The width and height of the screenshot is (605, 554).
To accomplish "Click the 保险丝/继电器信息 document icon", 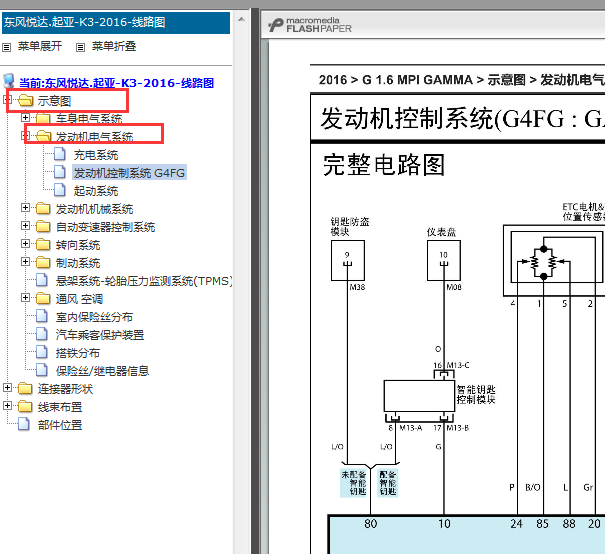I will tap(42, 370).
